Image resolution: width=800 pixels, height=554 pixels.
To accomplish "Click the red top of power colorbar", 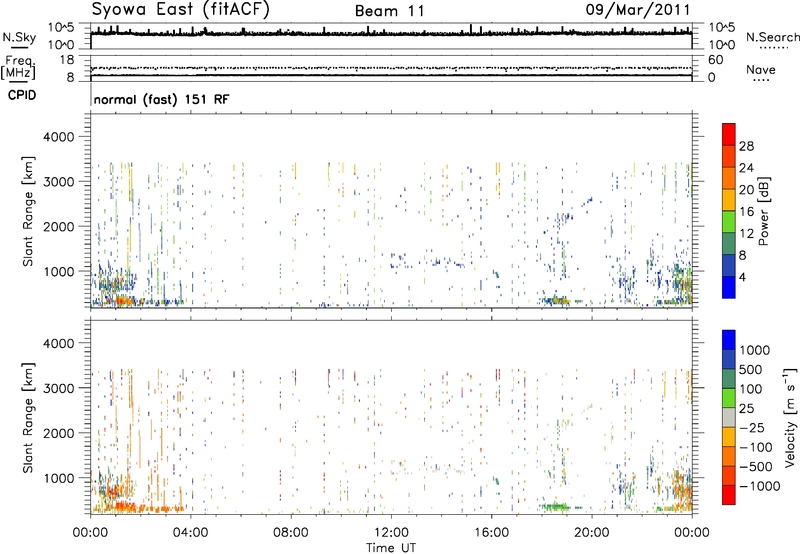I will pos(729,134).
